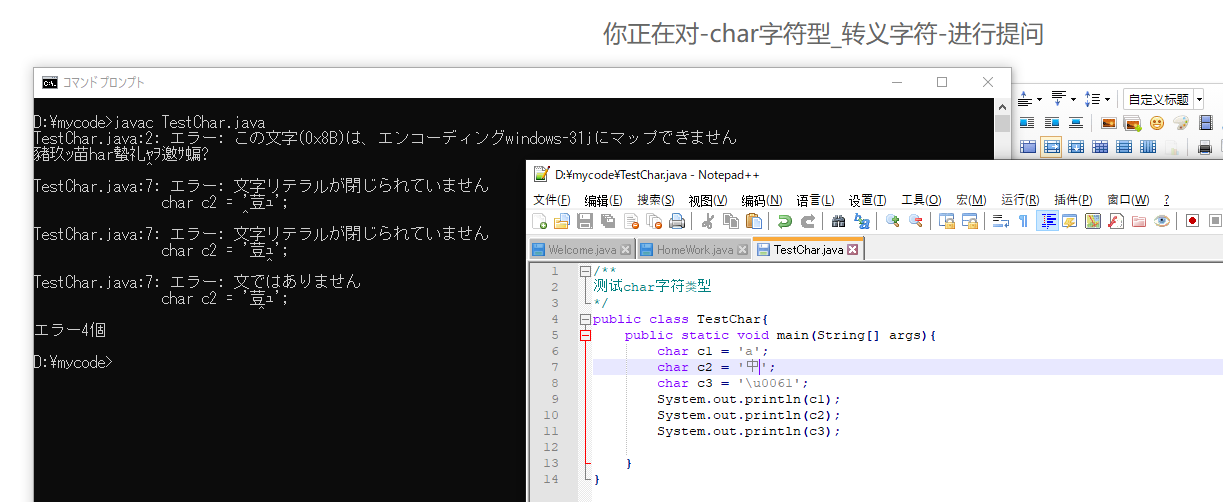Expand paragraph spacing-before dropdown arrow

pyautogui.click(x=1040, y=99)
